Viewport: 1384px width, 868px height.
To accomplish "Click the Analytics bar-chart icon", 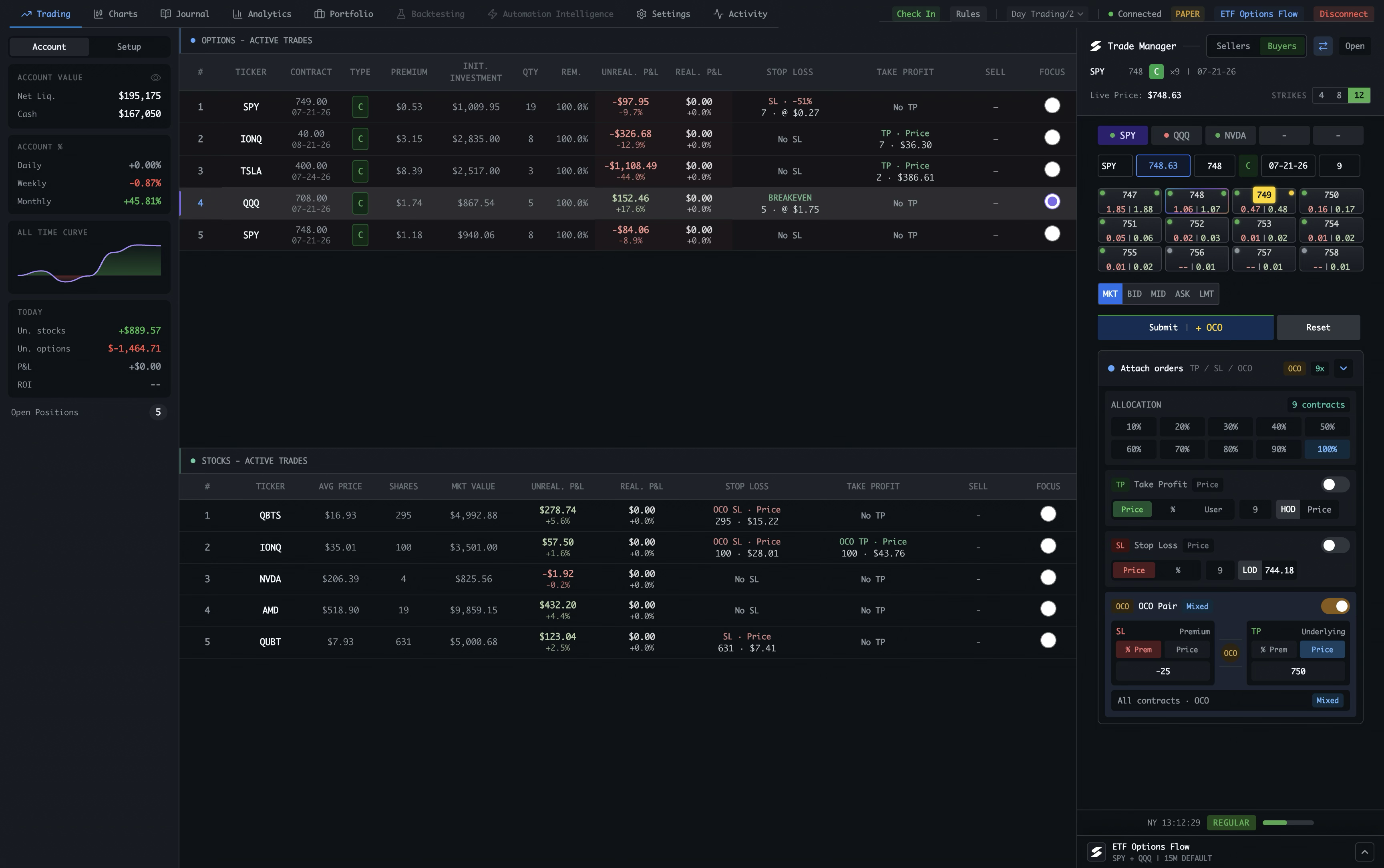I will (x=237, y=14).
